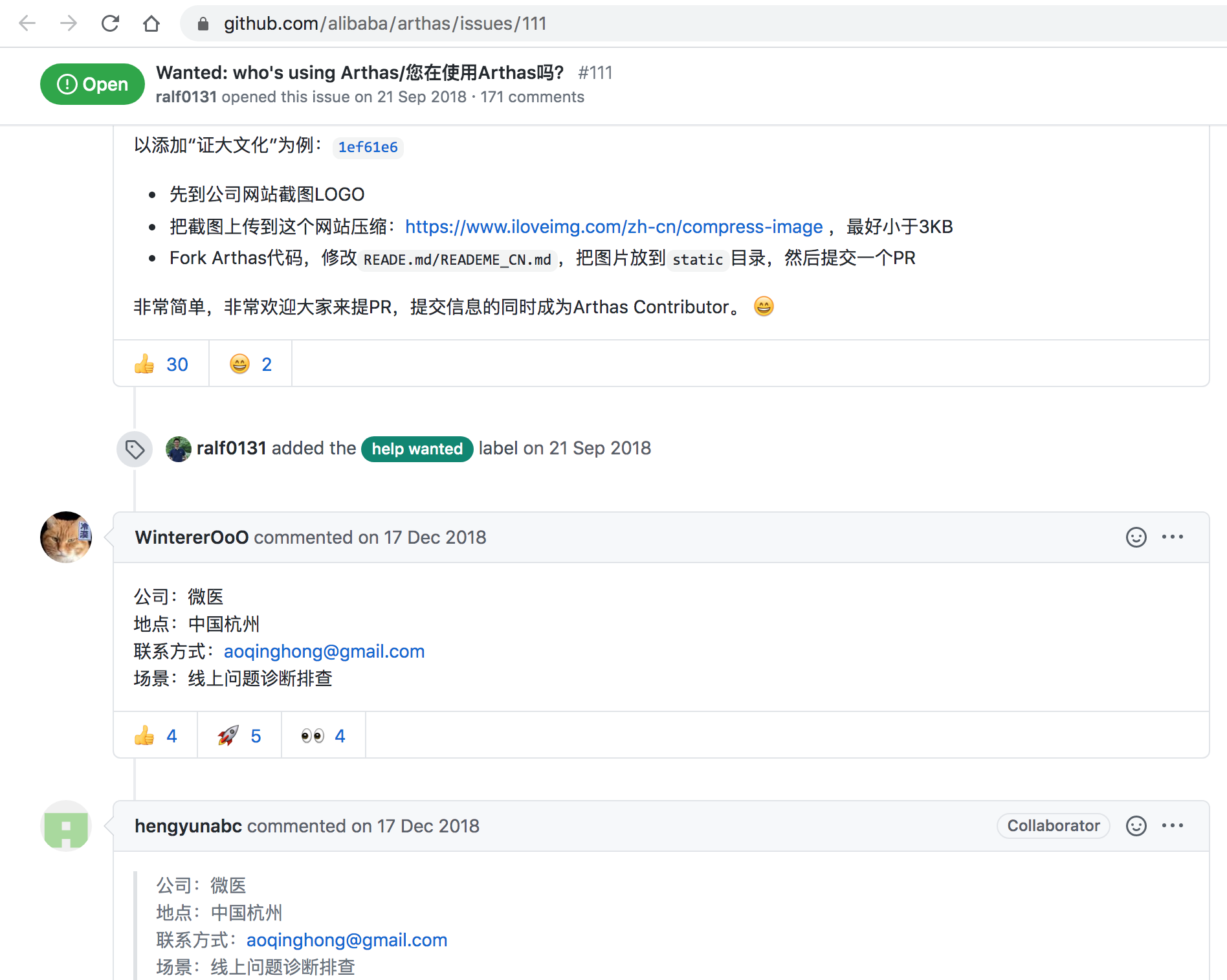Toggle thumbs up reaction with 30 votes
Viewport: 1227px width, 980px height.
tap(161, 364)
